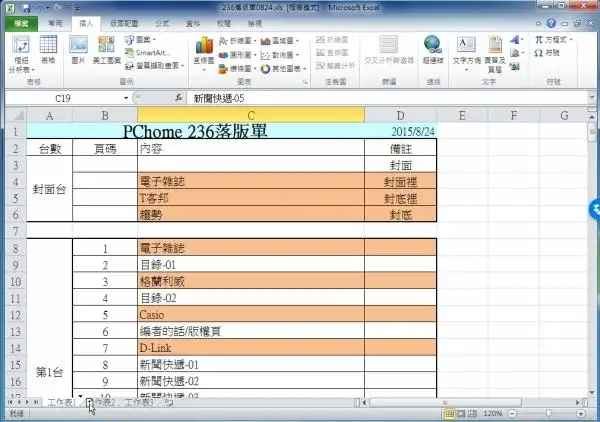The image size is (600, 422).
Task: Insert a text box (文字方塊)
Action: coord(466,54)
